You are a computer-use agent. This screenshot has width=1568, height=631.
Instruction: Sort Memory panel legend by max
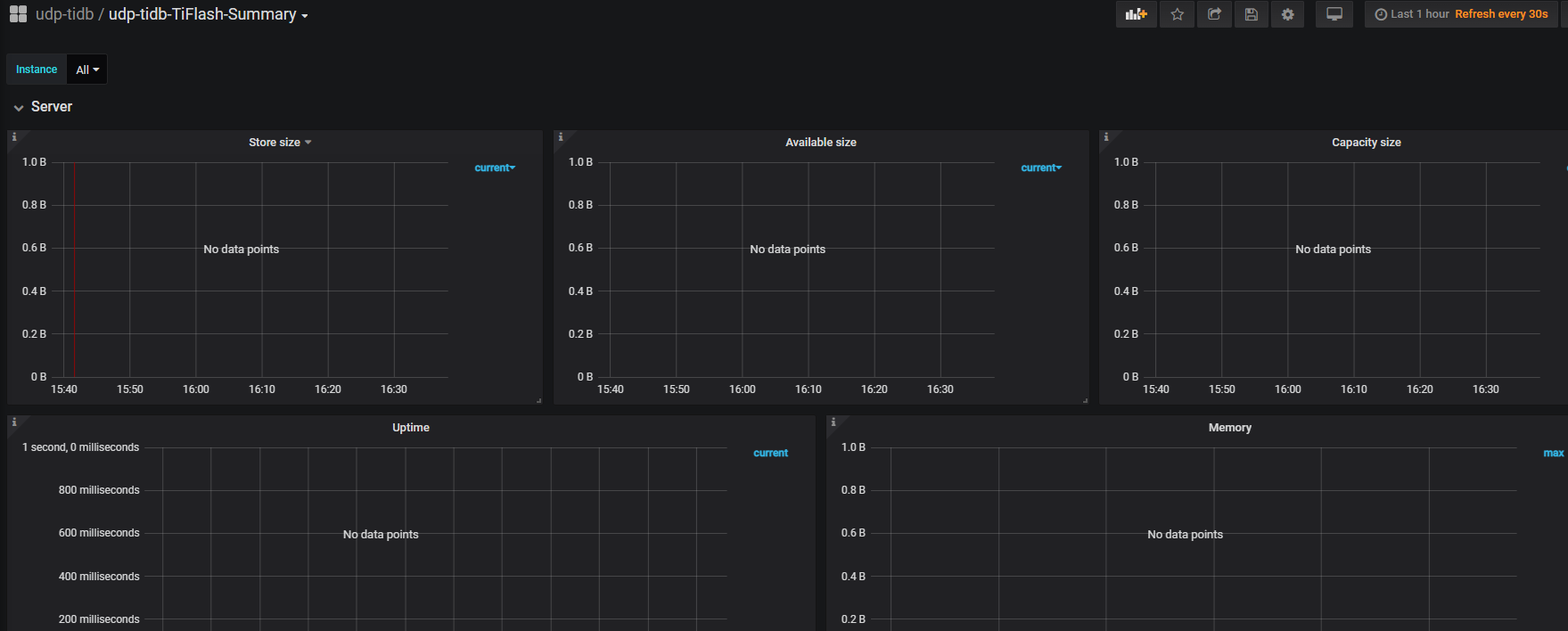pos(1553,453)
